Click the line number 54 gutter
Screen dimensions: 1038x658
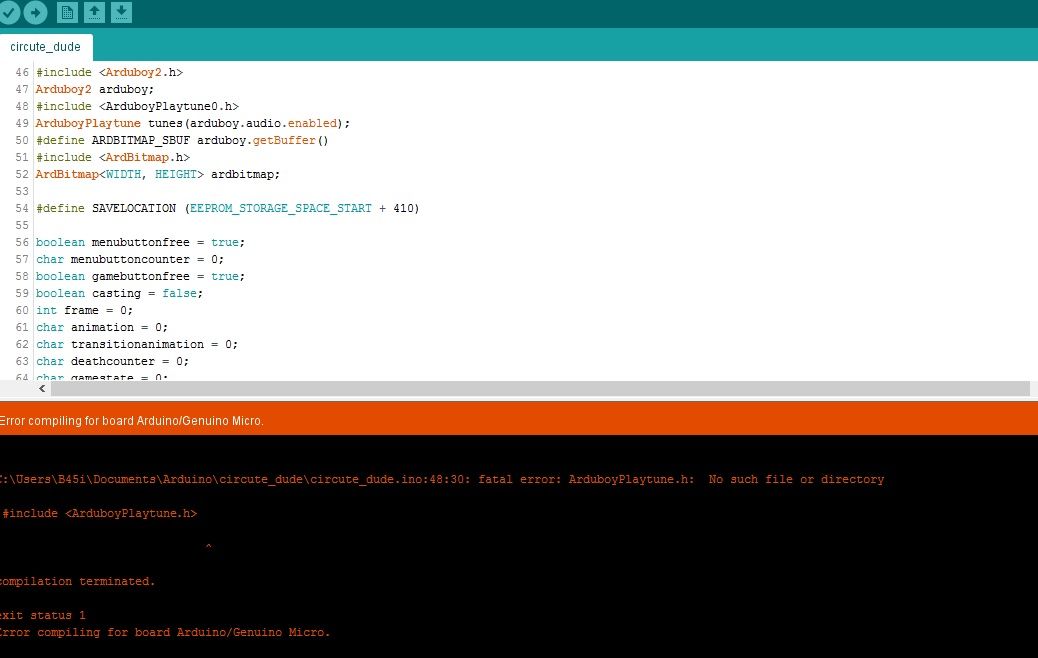pyautogui.click(x=22, y=209)
